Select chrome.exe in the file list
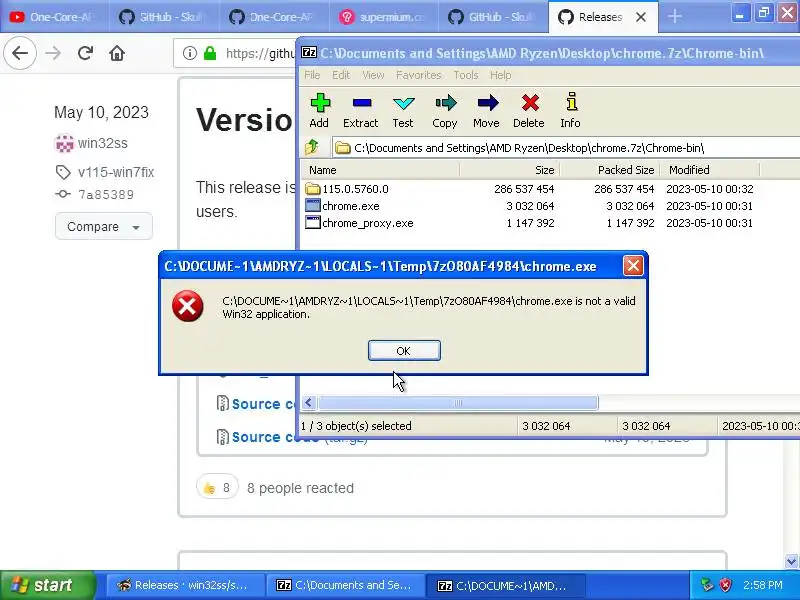 [x=351, y=206]
